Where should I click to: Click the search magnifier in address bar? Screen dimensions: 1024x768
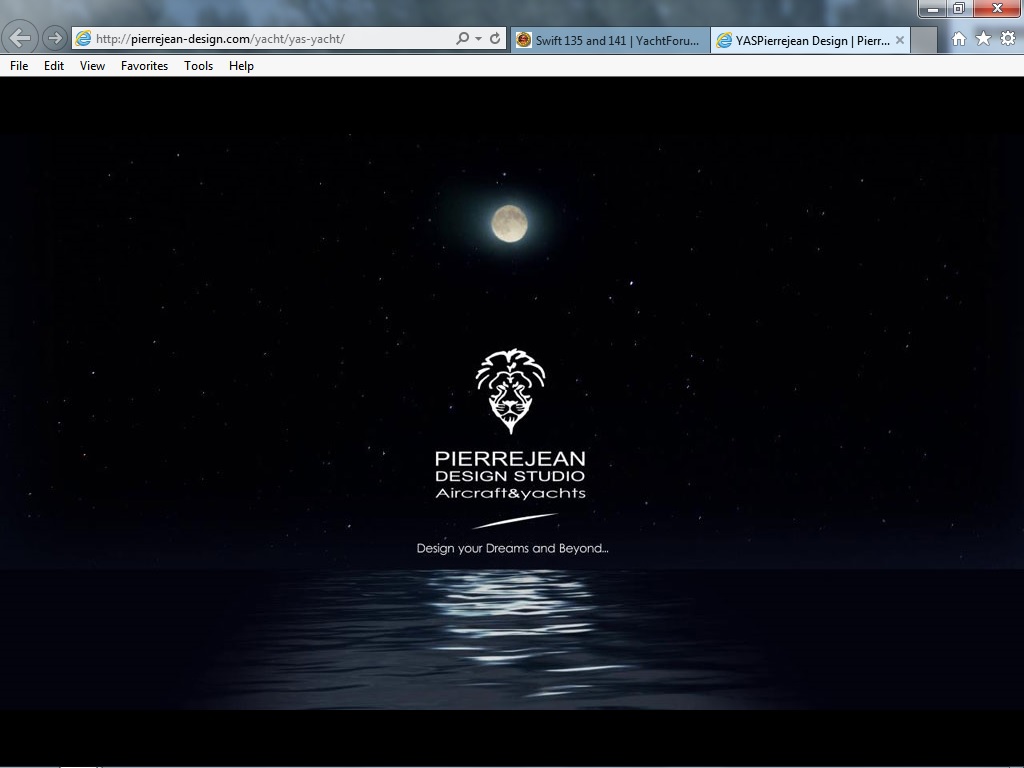tap(462, 39)
